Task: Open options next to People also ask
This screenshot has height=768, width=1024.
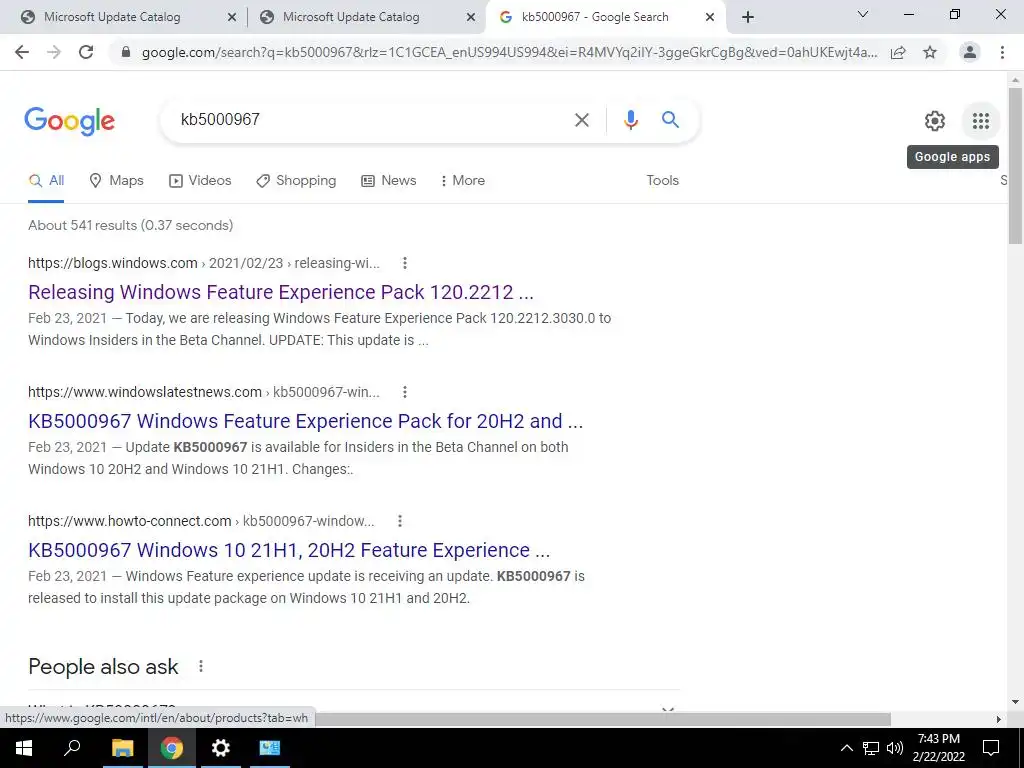Action: coord(201,666)
